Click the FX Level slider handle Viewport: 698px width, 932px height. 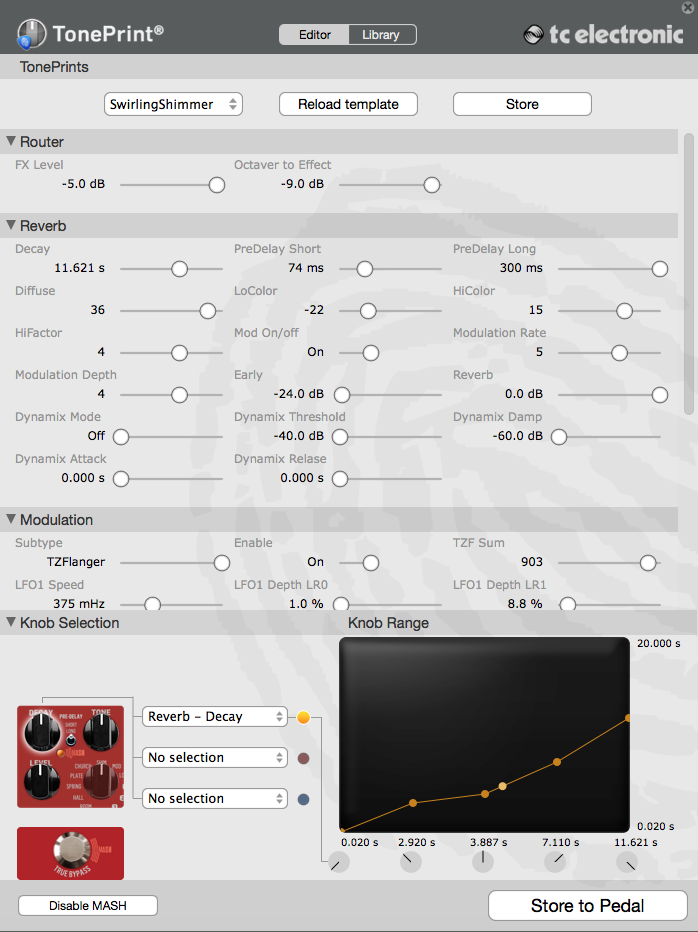pos(217,185)
